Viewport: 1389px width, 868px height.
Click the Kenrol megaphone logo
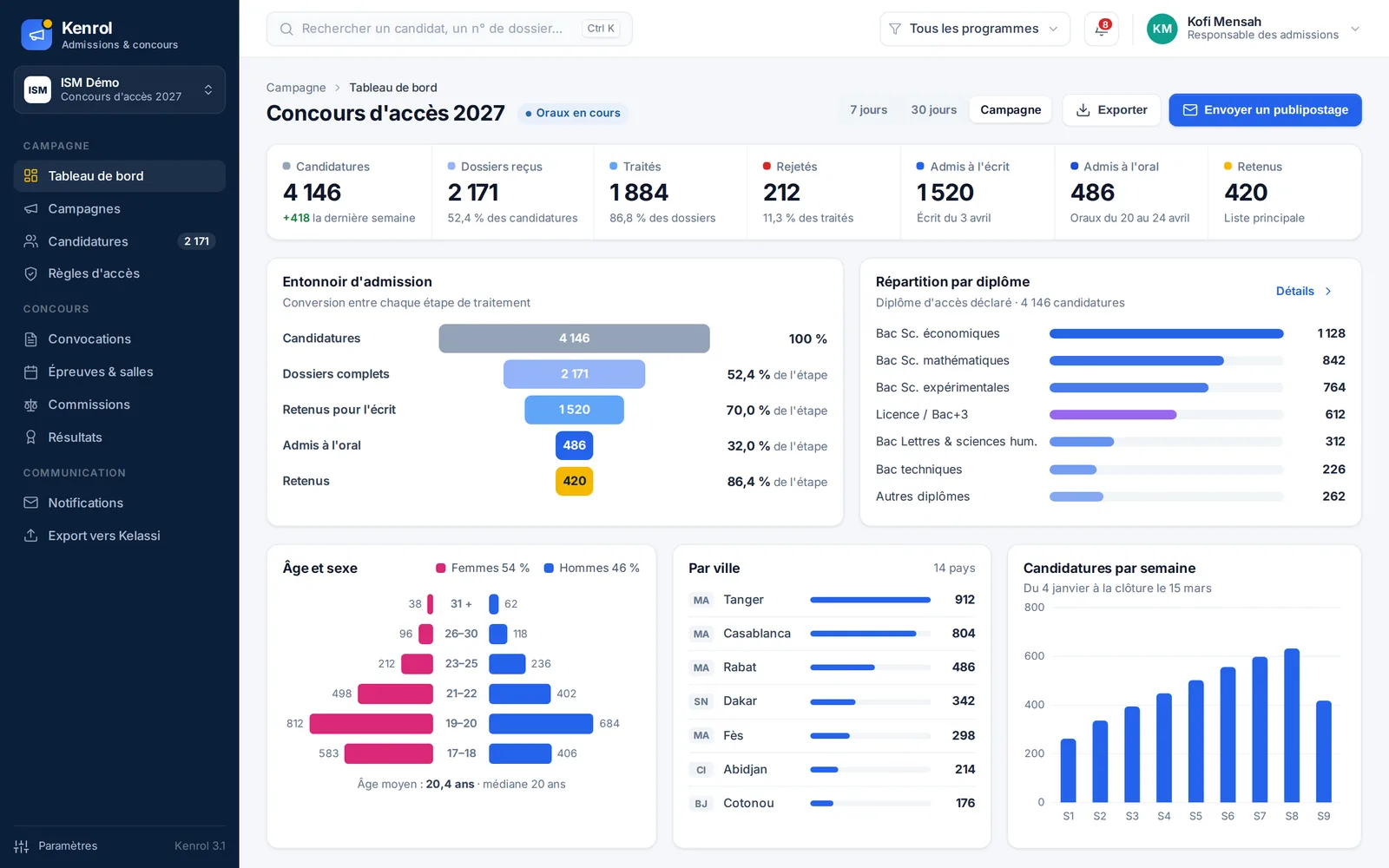(36, 35)
